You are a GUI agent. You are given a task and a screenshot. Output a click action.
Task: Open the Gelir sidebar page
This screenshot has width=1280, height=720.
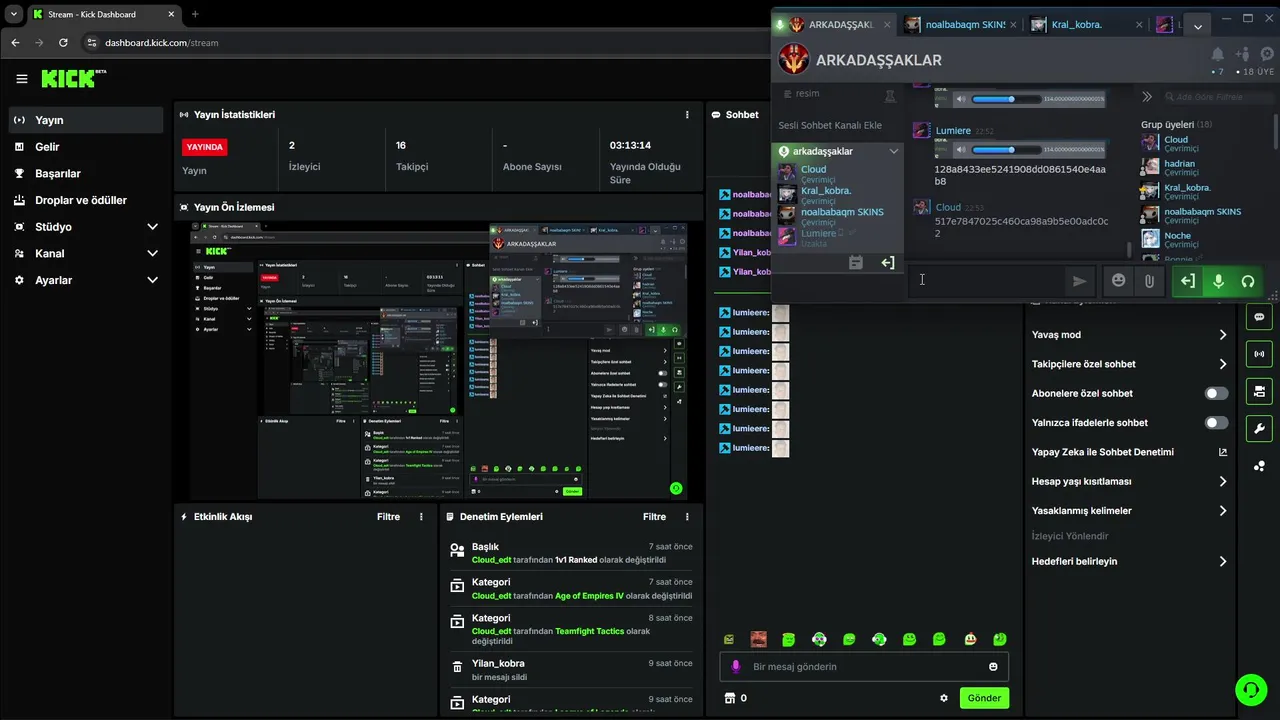(85, 147)
